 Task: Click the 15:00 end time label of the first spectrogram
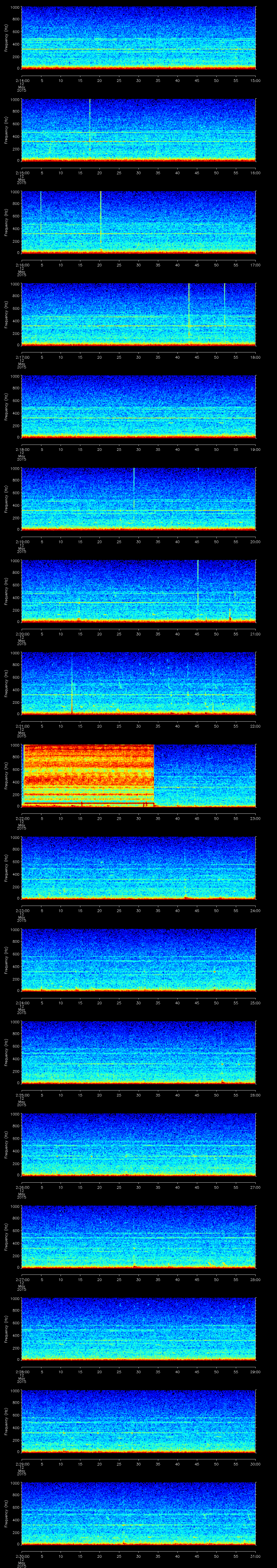(x=255, y=80)
